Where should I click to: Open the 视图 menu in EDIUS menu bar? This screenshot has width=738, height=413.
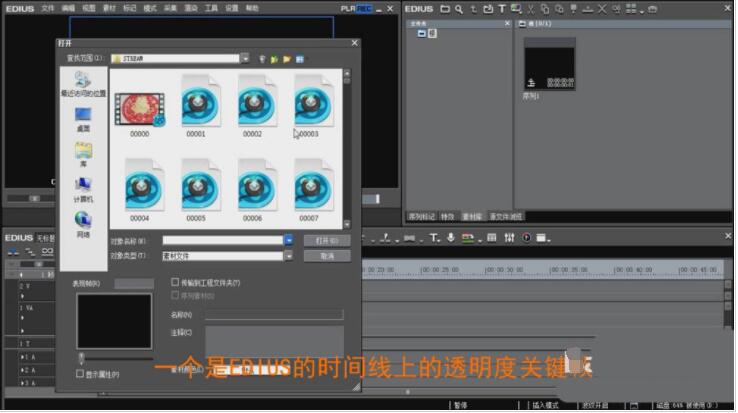point(88,8)
